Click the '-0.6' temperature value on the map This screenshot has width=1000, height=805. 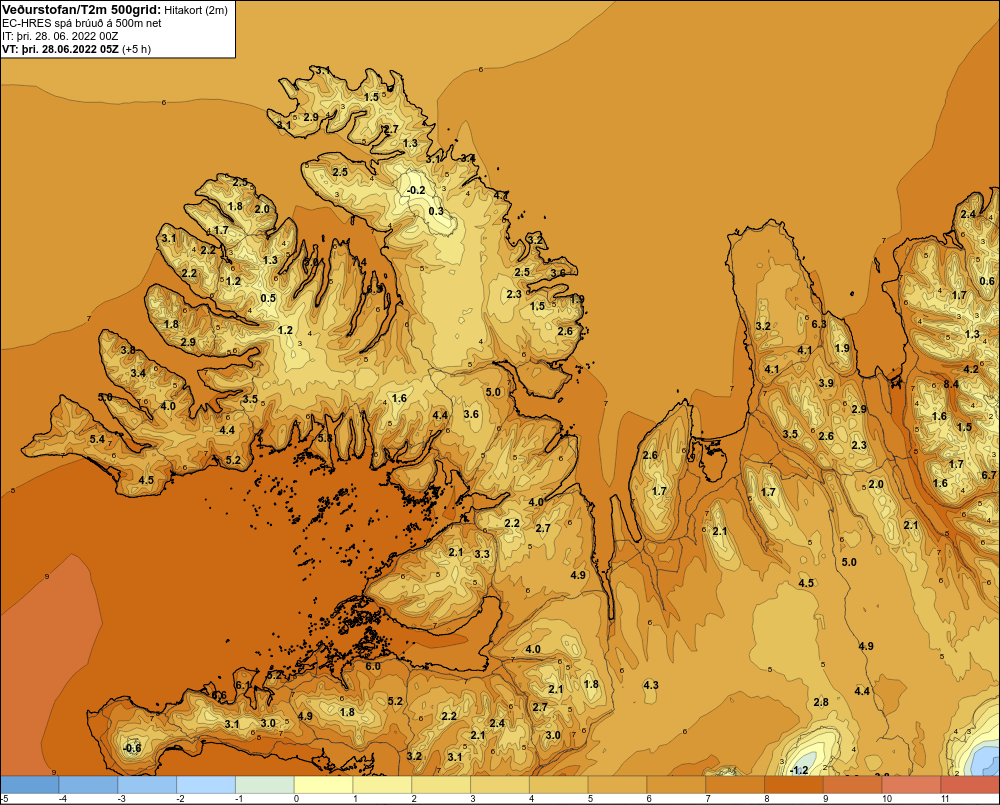(132, 748)
